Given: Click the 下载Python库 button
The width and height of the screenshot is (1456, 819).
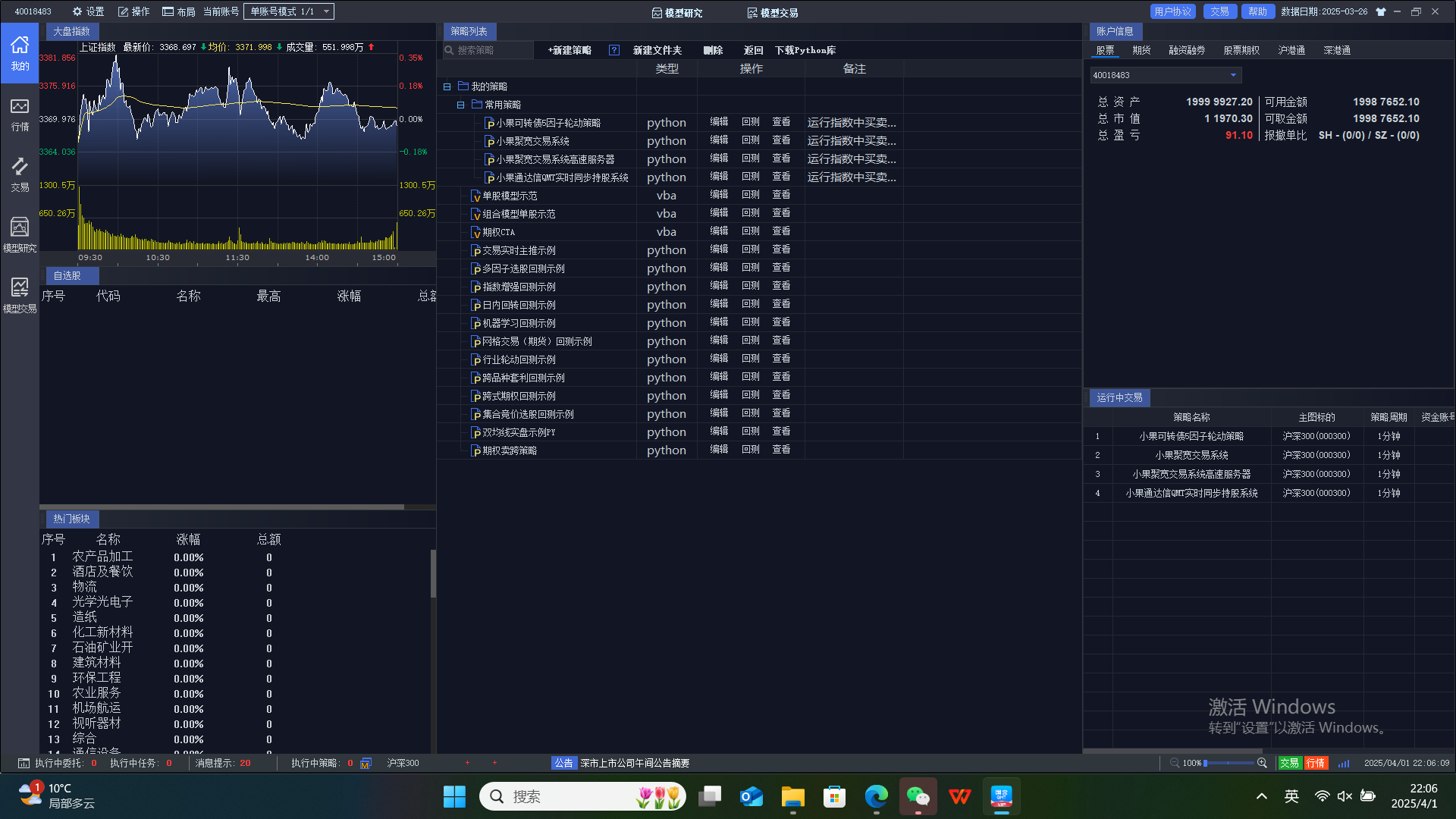Looking at the screenshot, I should (x=805, y=50).
